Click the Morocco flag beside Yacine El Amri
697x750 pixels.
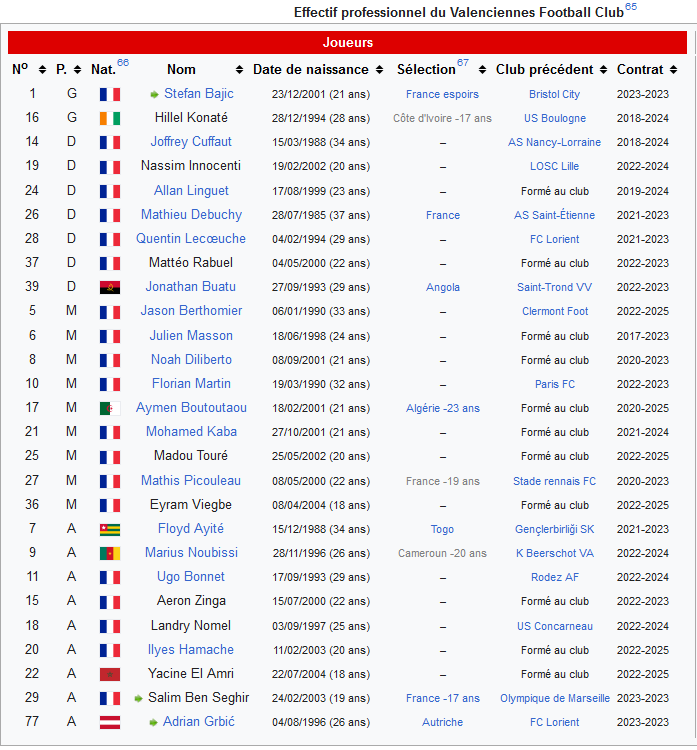[109, 674]
